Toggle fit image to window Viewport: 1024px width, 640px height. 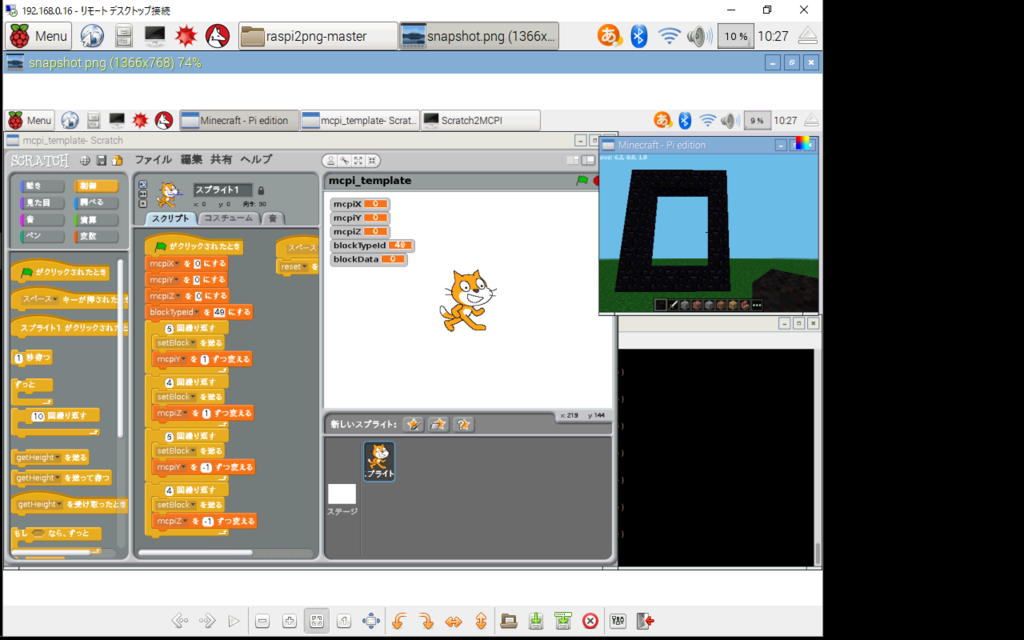[317, 621]
